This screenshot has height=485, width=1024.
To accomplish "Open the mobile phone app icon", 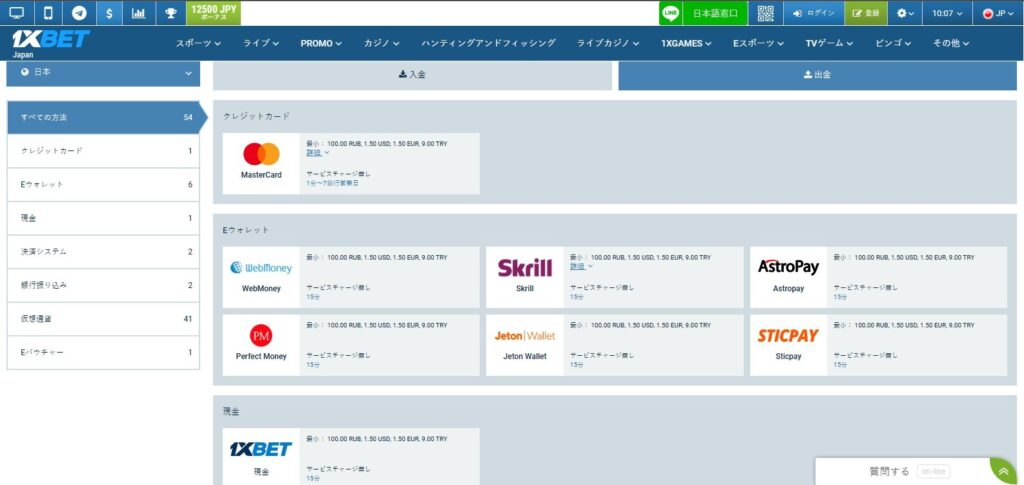I will 48,13.
